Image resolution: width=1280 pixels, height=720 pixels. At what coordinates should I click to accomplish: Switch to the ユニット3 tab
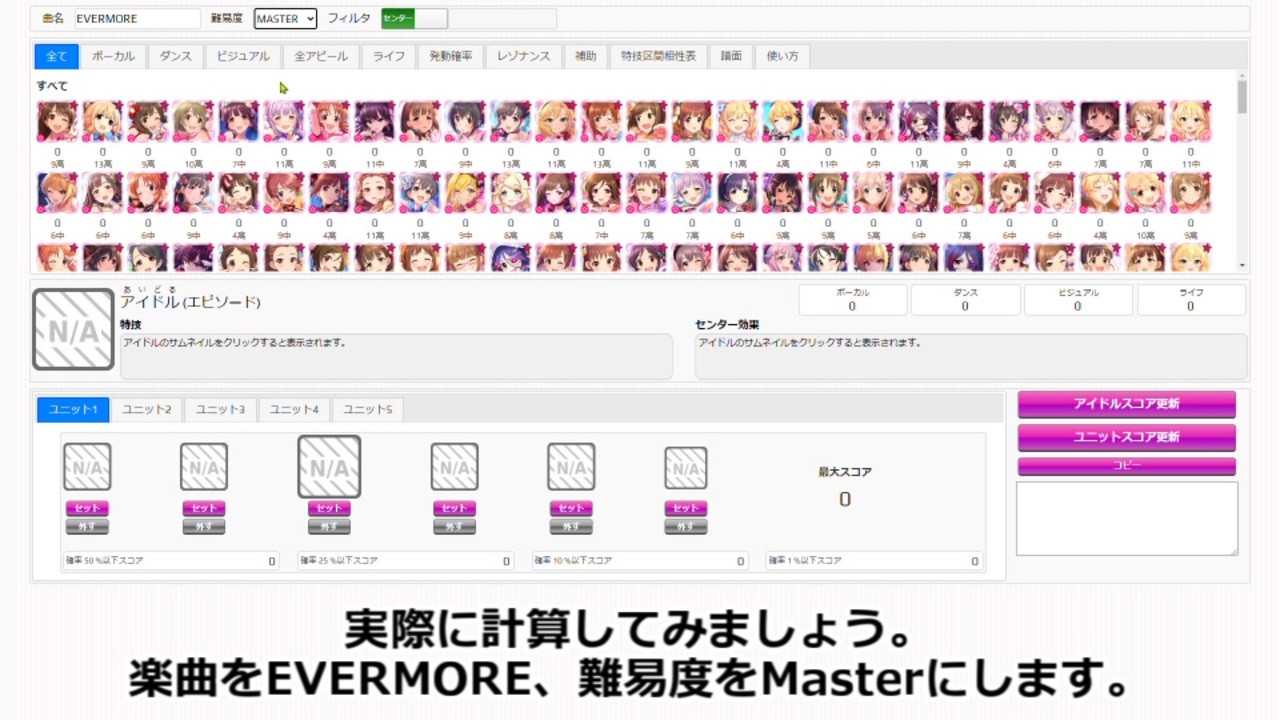[220, 409]
